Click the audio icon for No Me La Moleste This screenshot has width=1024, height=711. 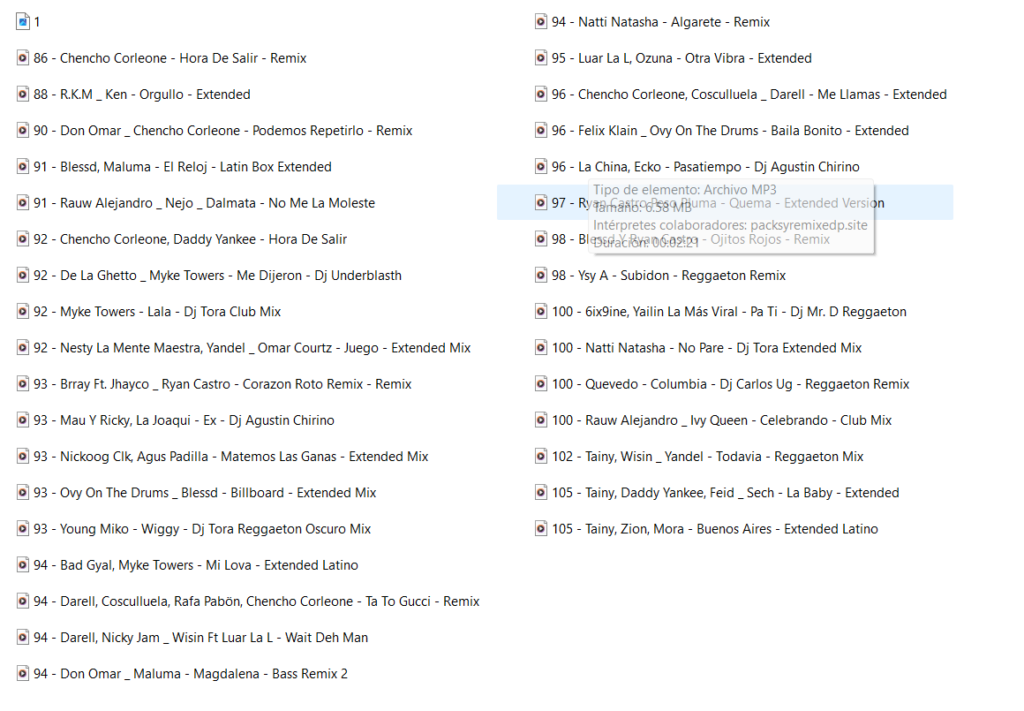click(x=23, y=202)
